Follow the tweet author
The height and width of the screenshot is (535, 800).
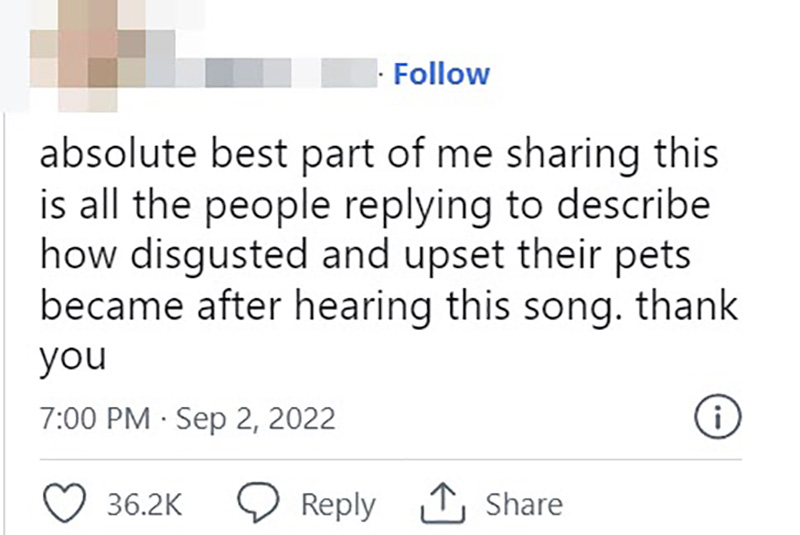click(x=442, y=74)
